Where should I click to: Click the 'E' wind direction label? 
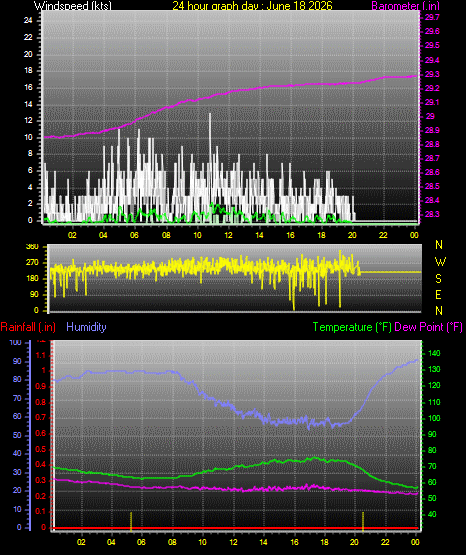[x=438, y=294]
